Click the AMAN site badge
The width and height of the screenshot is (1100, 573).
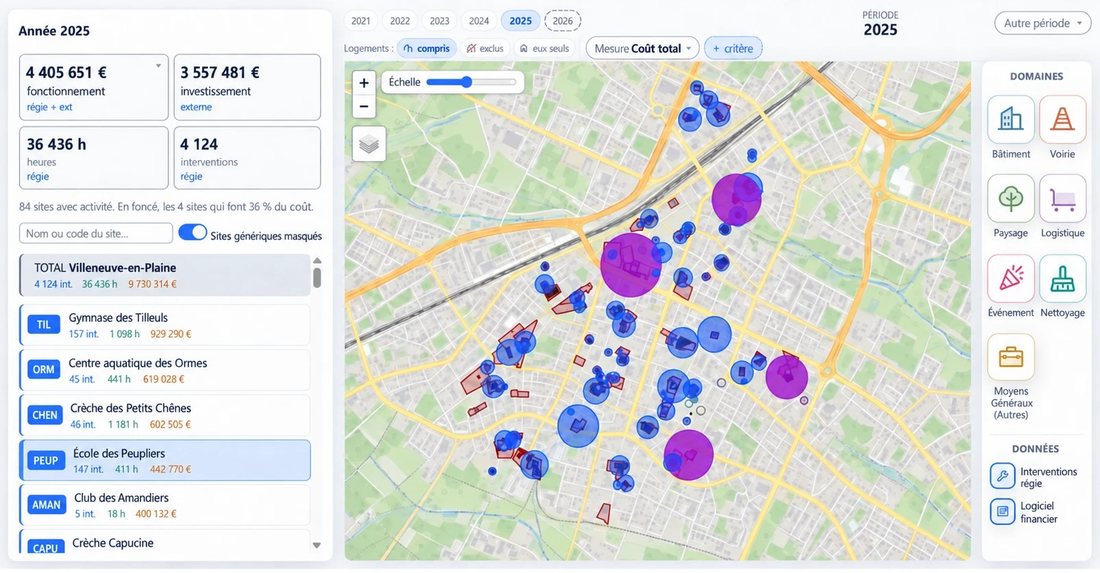[46, 505]
